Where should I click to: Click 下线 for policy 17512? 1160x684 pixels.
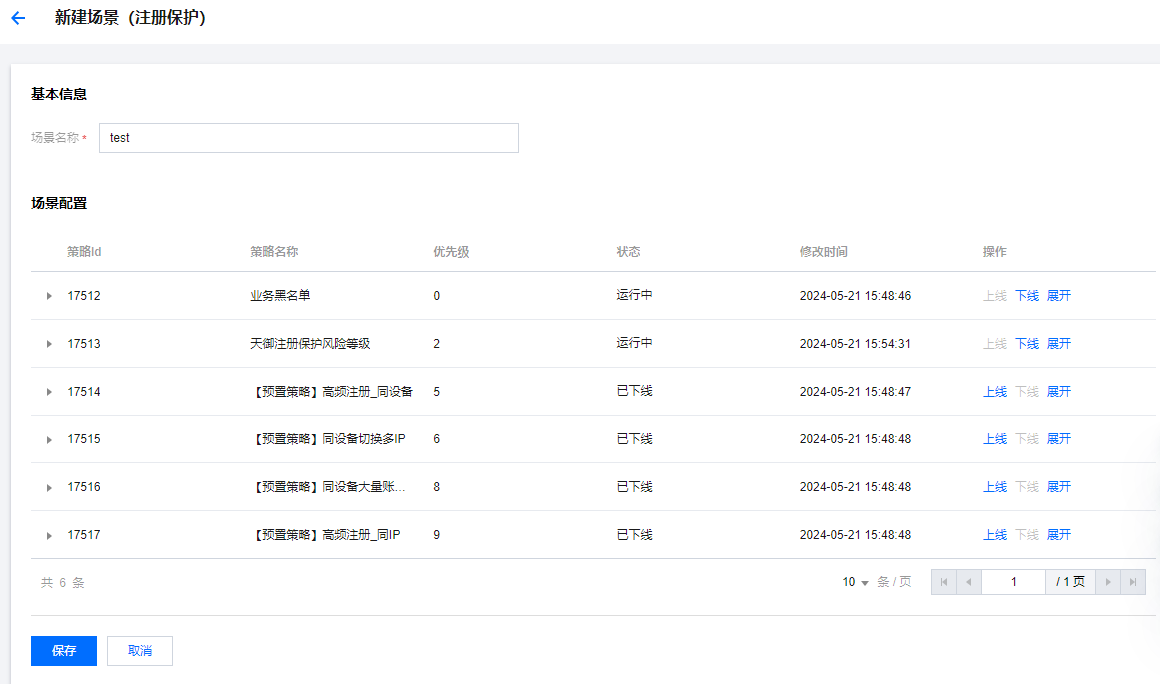(1027, 296)
